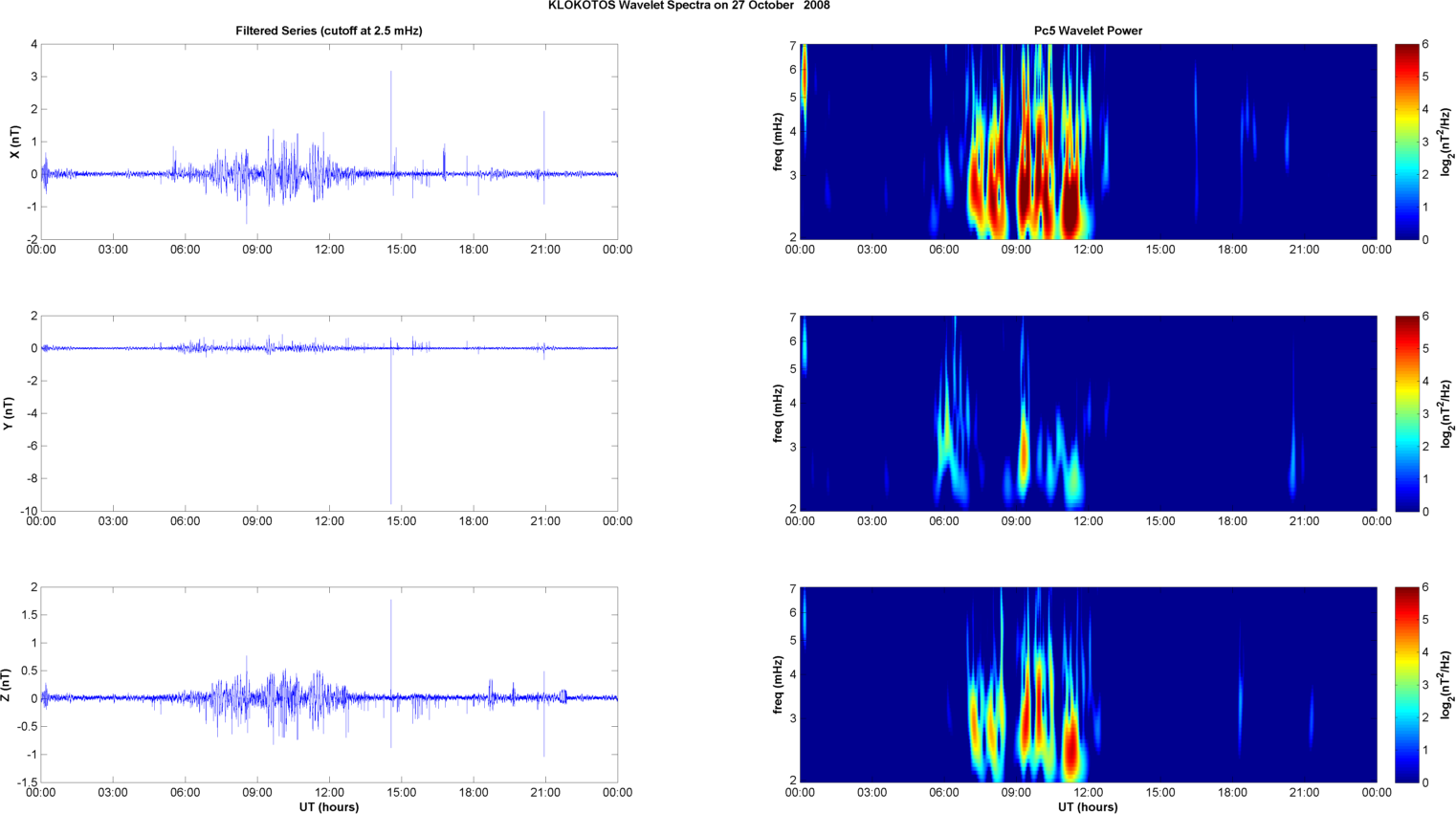This screenshot has width=1456, height=814.
Task: Click the middle spectrogram's color scale bar
Action: 1406,413
